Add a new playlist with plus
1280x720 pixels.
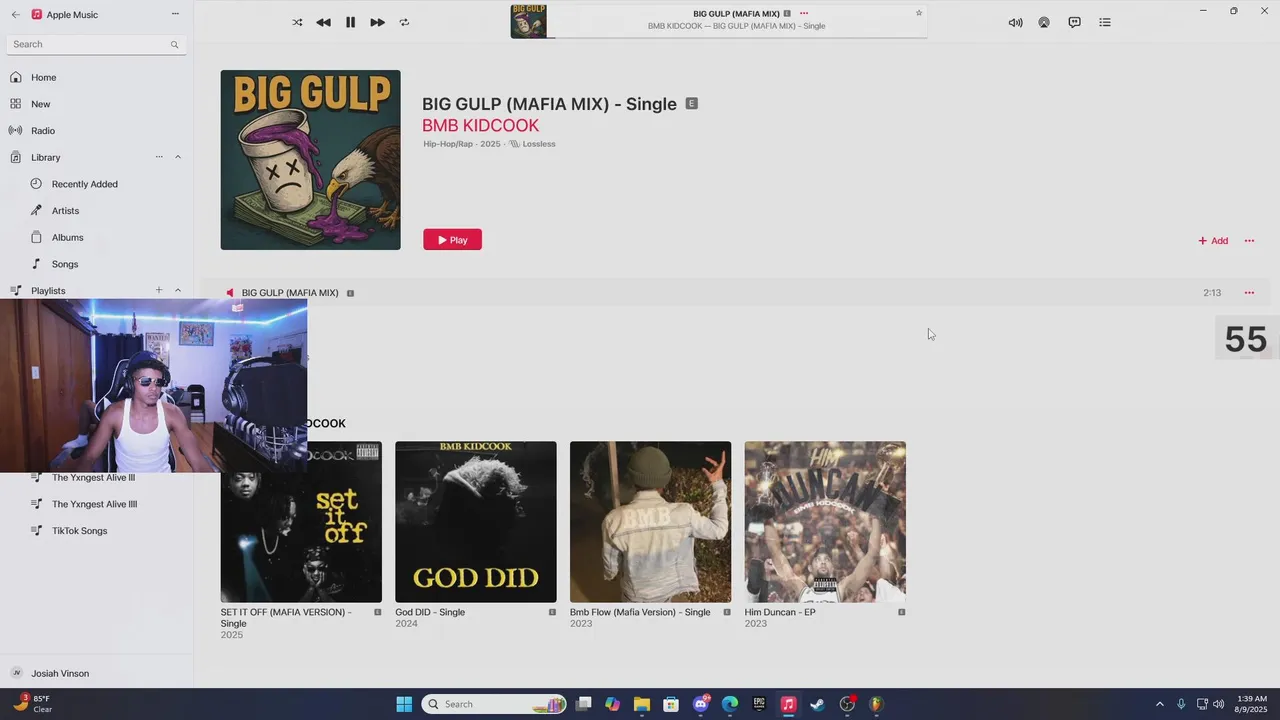pos(159,290)
